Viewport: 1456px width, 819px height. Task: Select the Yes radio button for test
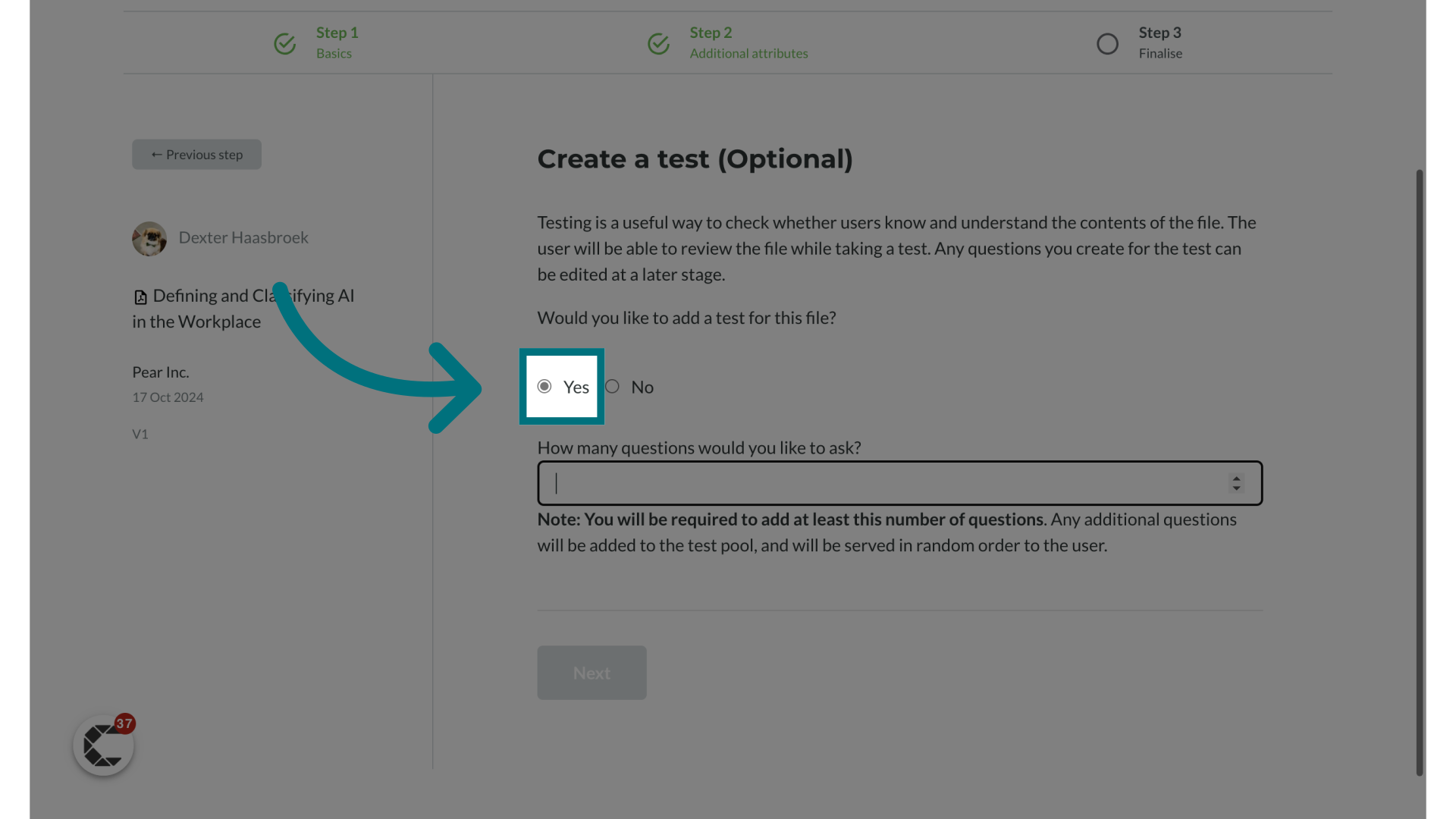(544, 386)
